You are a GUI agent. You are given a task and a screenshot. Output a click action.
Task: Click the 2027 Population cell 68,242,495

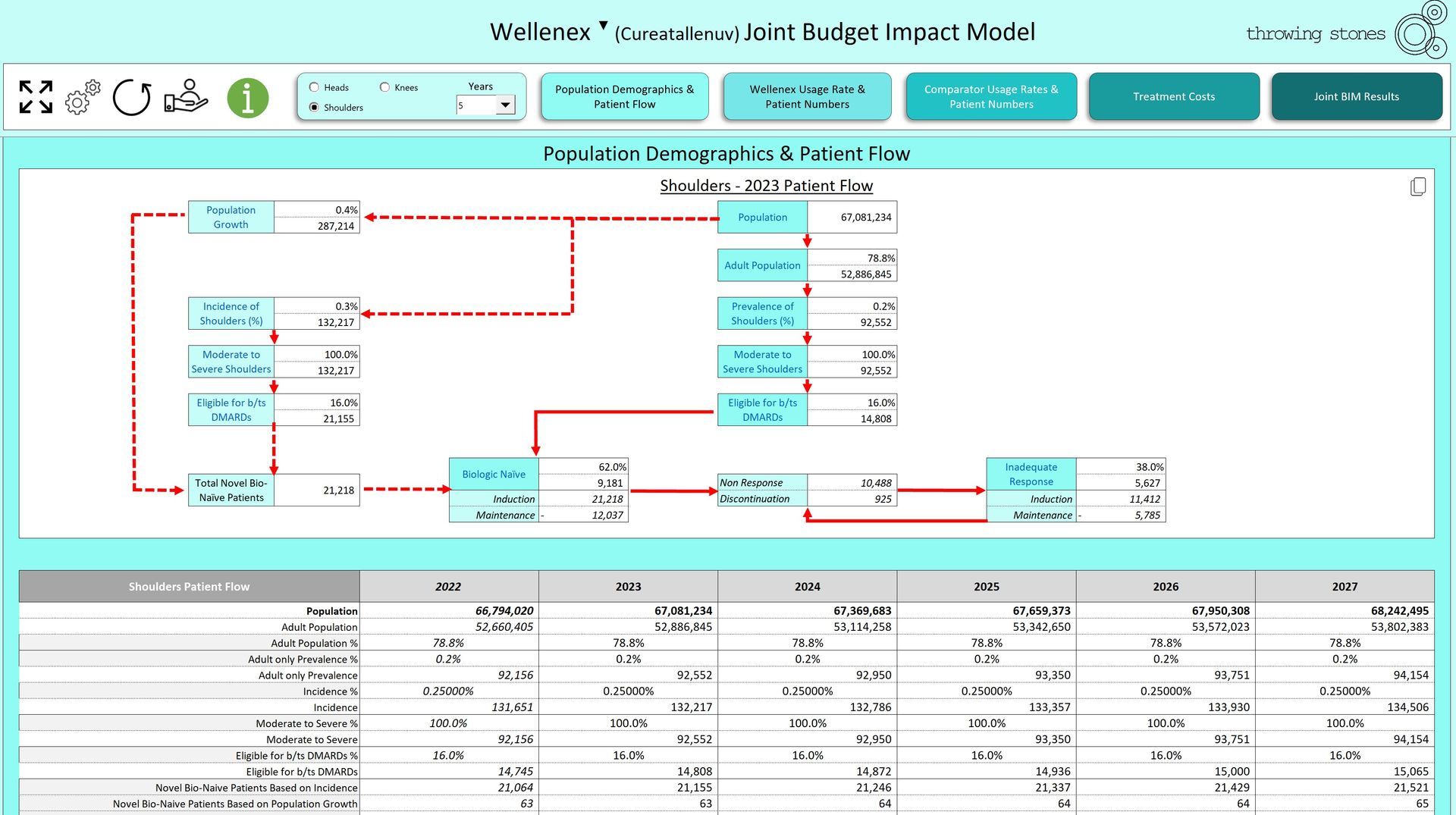tap(1345, 611)
